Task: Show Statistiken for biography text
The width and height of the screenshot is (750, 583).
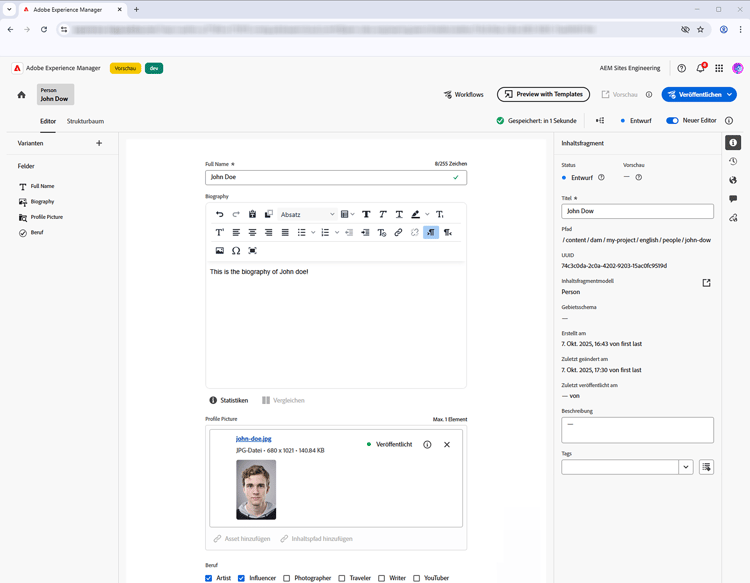Action: (229, 400)
